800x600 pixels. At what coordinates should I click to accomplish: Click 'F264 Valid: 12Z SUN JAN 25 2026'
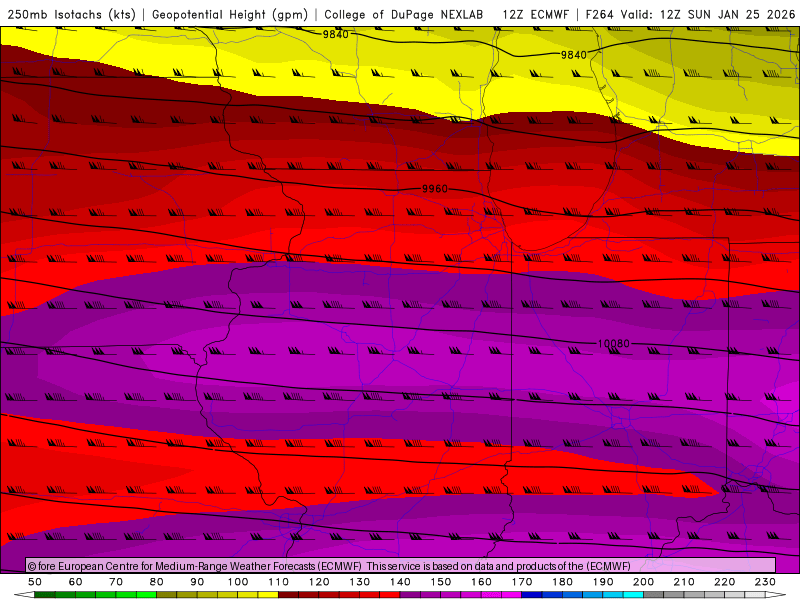[690, 14]
